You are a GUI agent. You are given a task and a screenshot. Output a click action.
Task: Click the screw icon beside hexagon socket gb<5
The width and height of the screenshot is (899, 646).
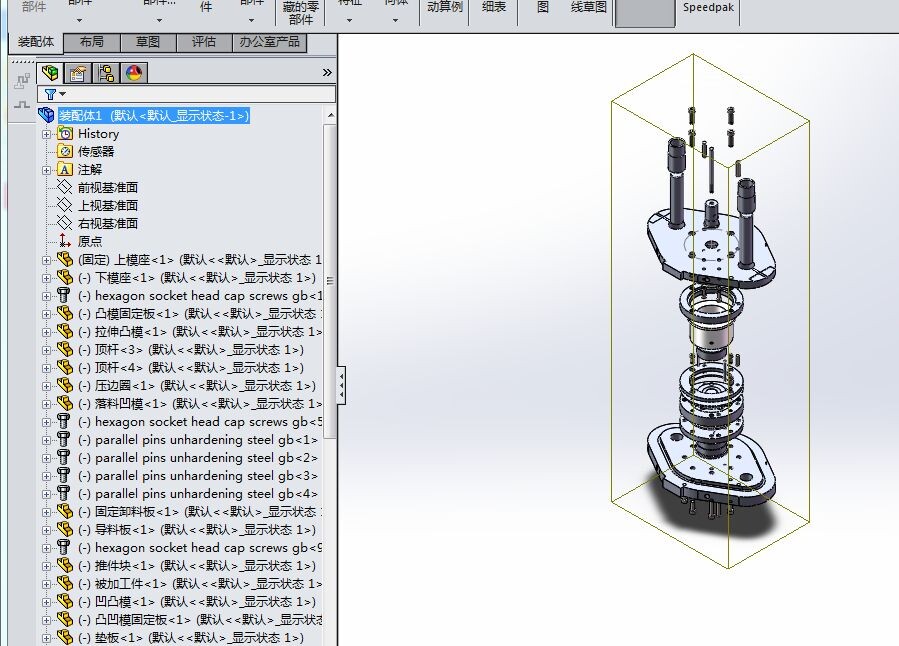64,422
